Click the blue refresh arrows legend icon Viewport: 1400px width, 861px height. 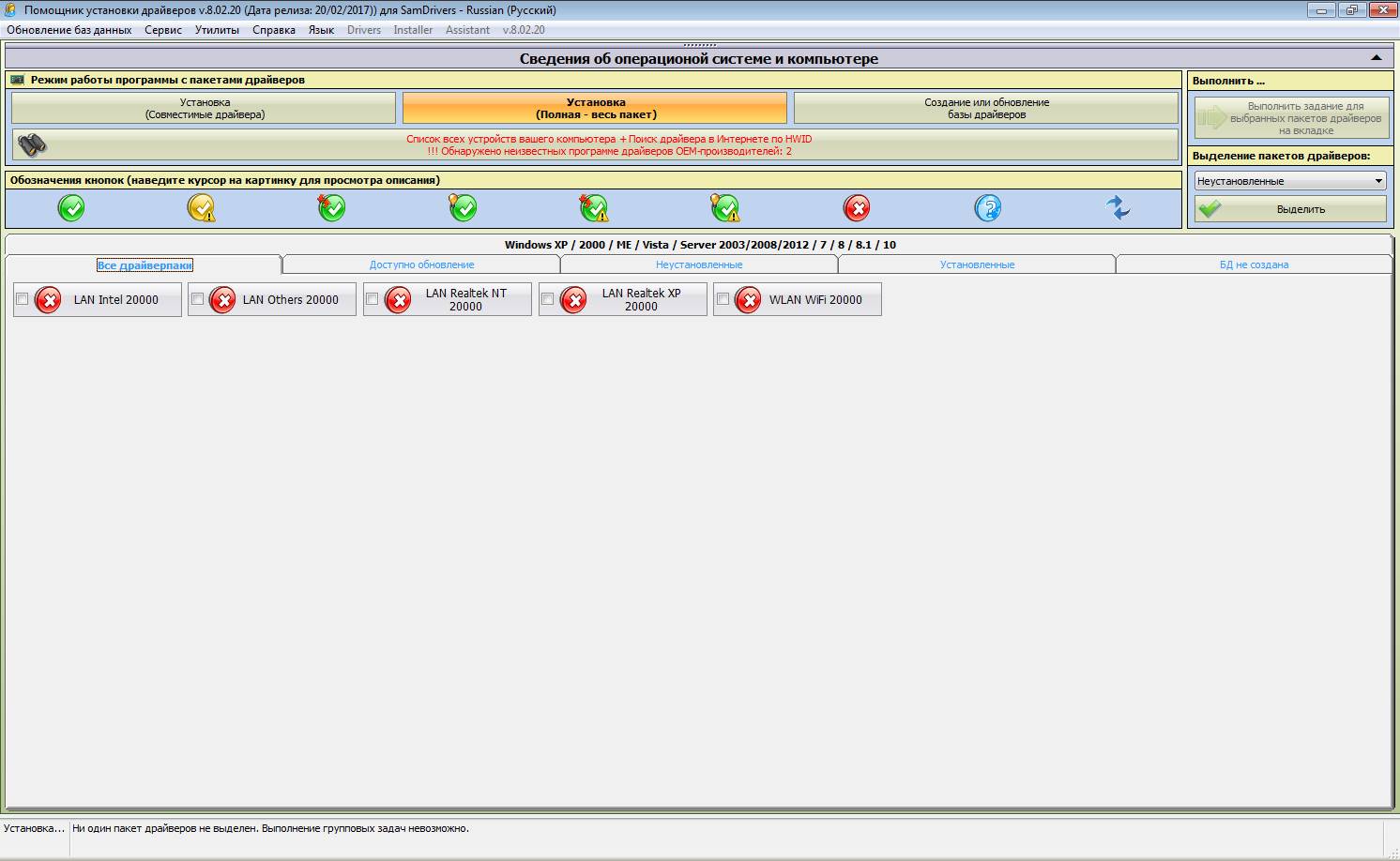point(1118,207)
